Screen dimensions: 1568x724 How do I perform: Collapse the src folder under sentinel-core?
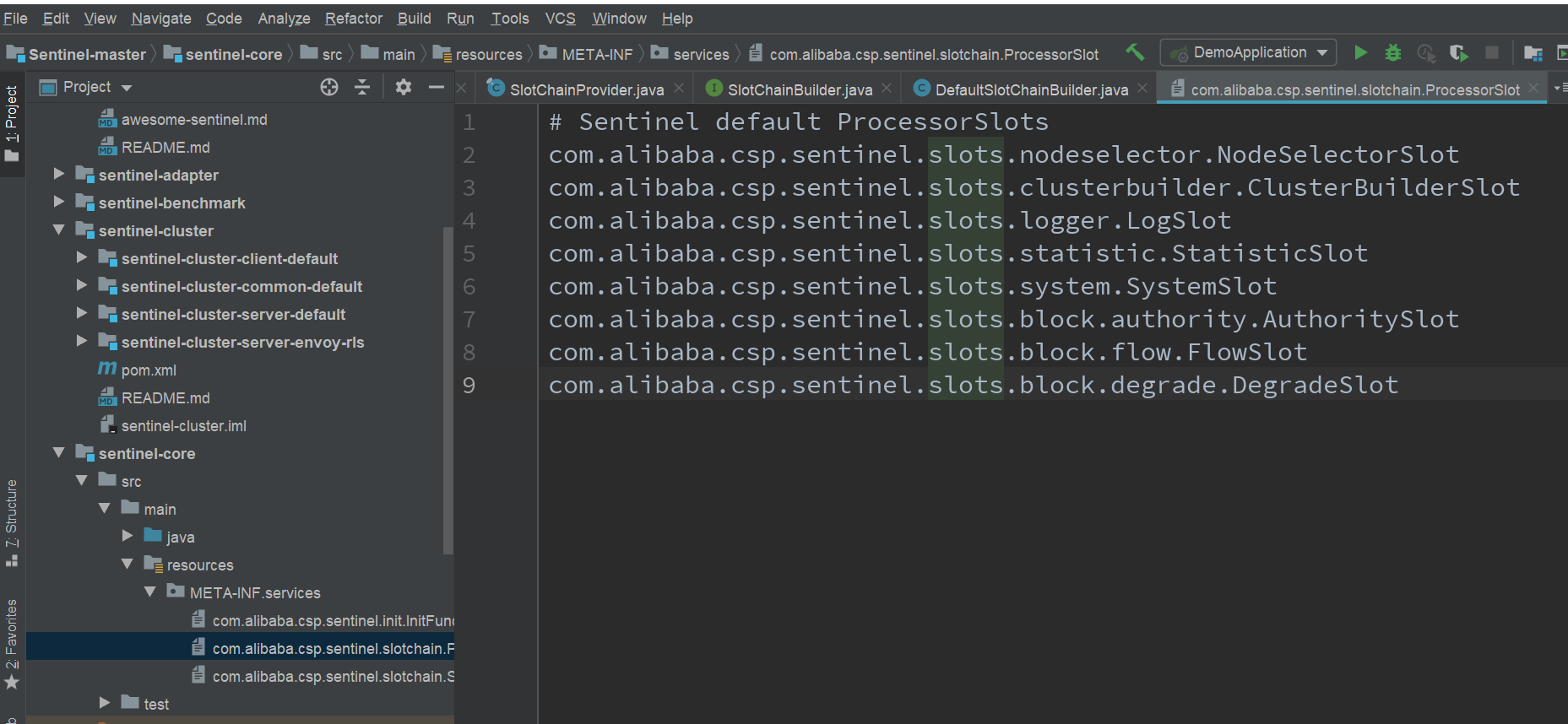82,480
